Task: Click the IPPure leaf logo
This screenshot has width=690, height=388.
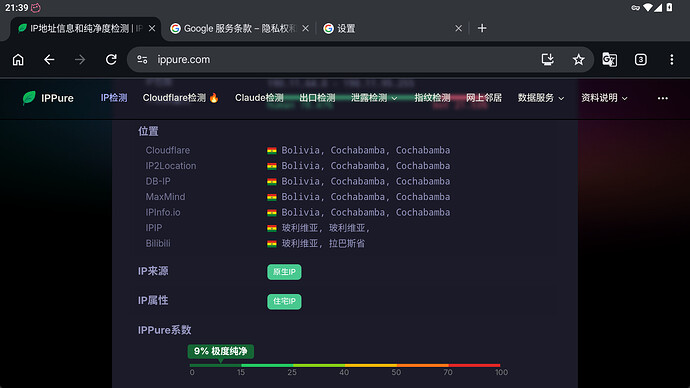Action: tap(29, 98)
